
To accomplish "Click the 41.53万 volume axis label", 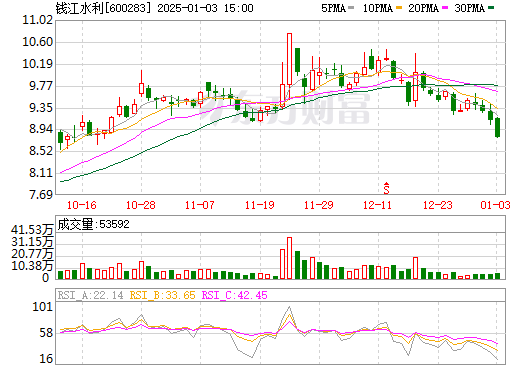I will (32, 230).
